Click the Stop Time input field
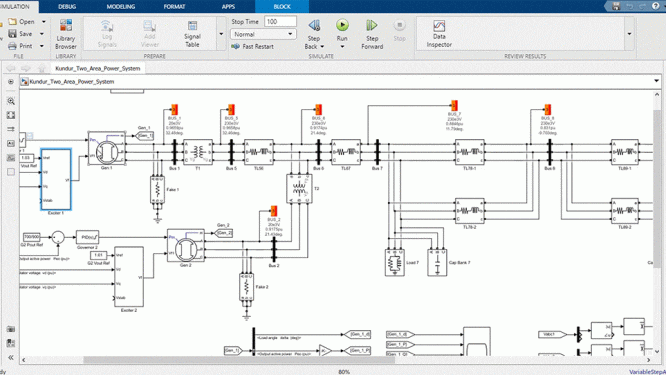 pos(280,21)
